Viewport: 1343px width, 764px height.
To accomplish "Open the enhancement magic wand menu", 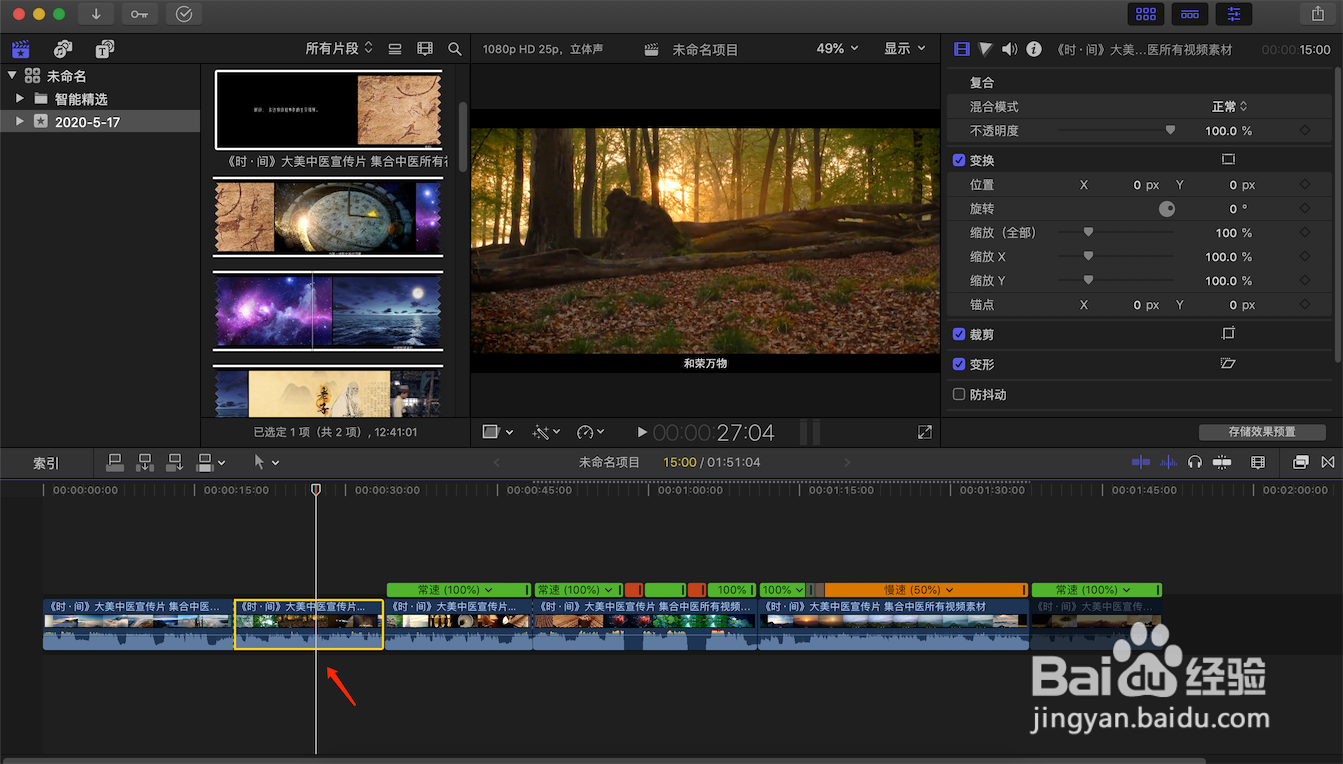I will point(547,432).
